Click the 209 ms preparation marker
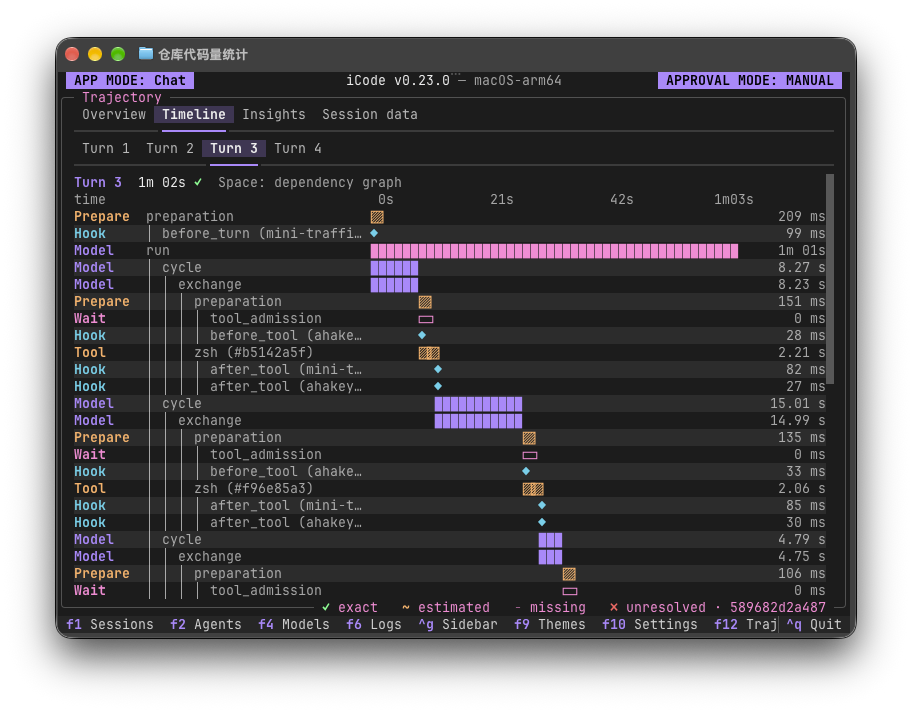Viewport: 912px width, 712px height. click(x=377, y=217)
